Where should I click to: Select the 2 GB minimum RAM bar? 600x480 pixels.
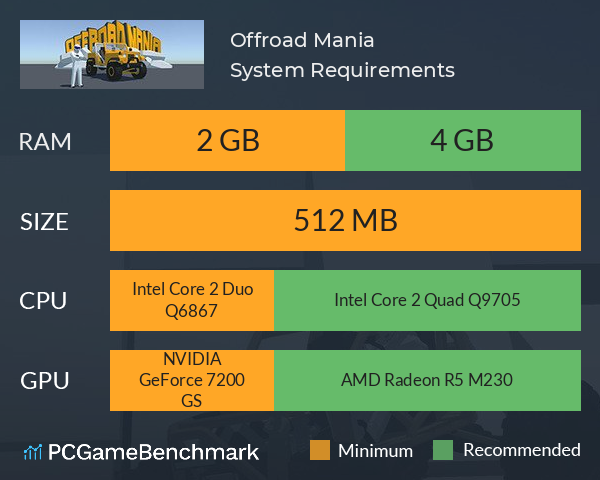point(227,140)
